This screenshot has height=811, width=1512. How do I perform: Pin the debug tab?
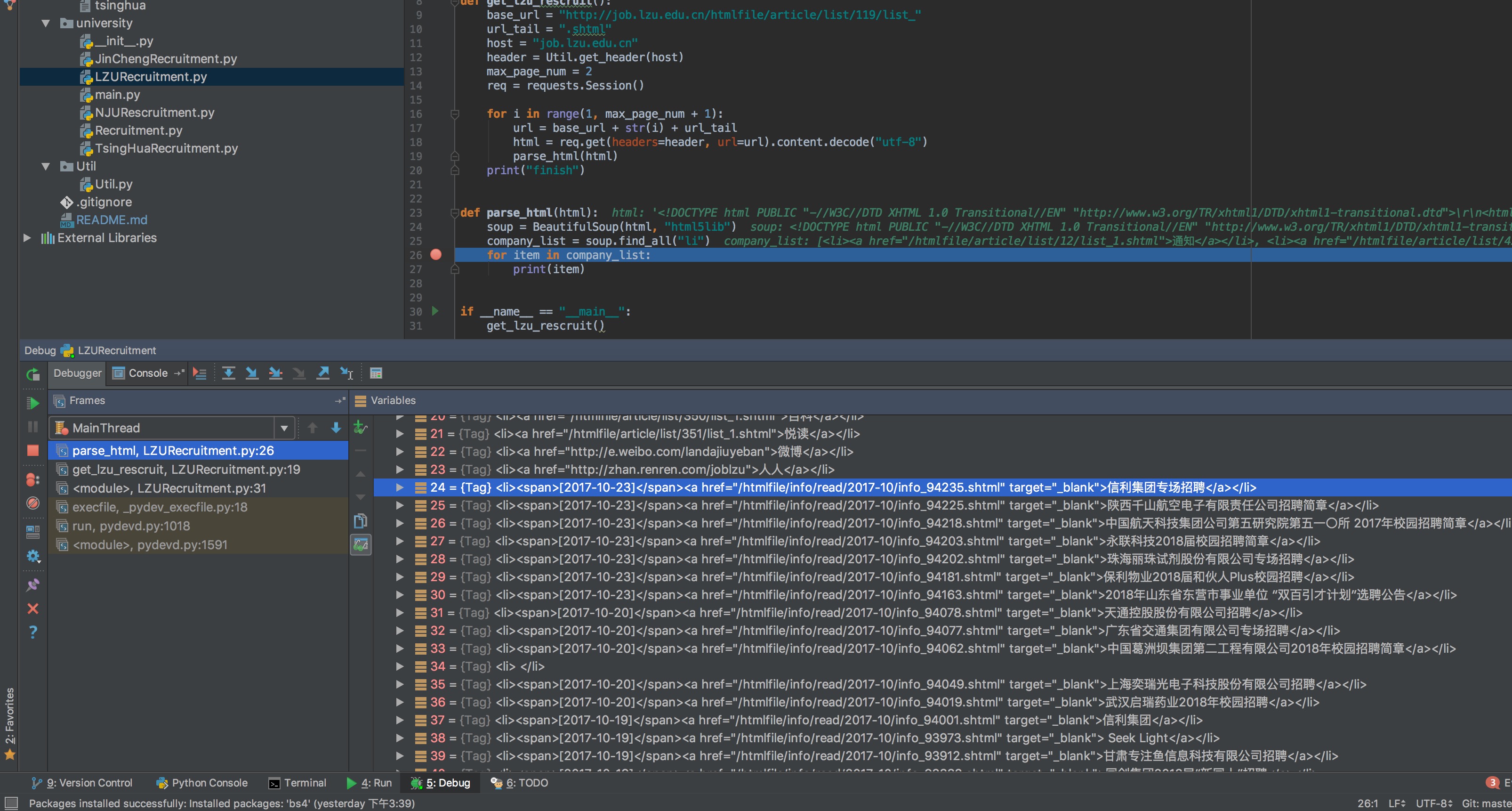coord(33,585)
